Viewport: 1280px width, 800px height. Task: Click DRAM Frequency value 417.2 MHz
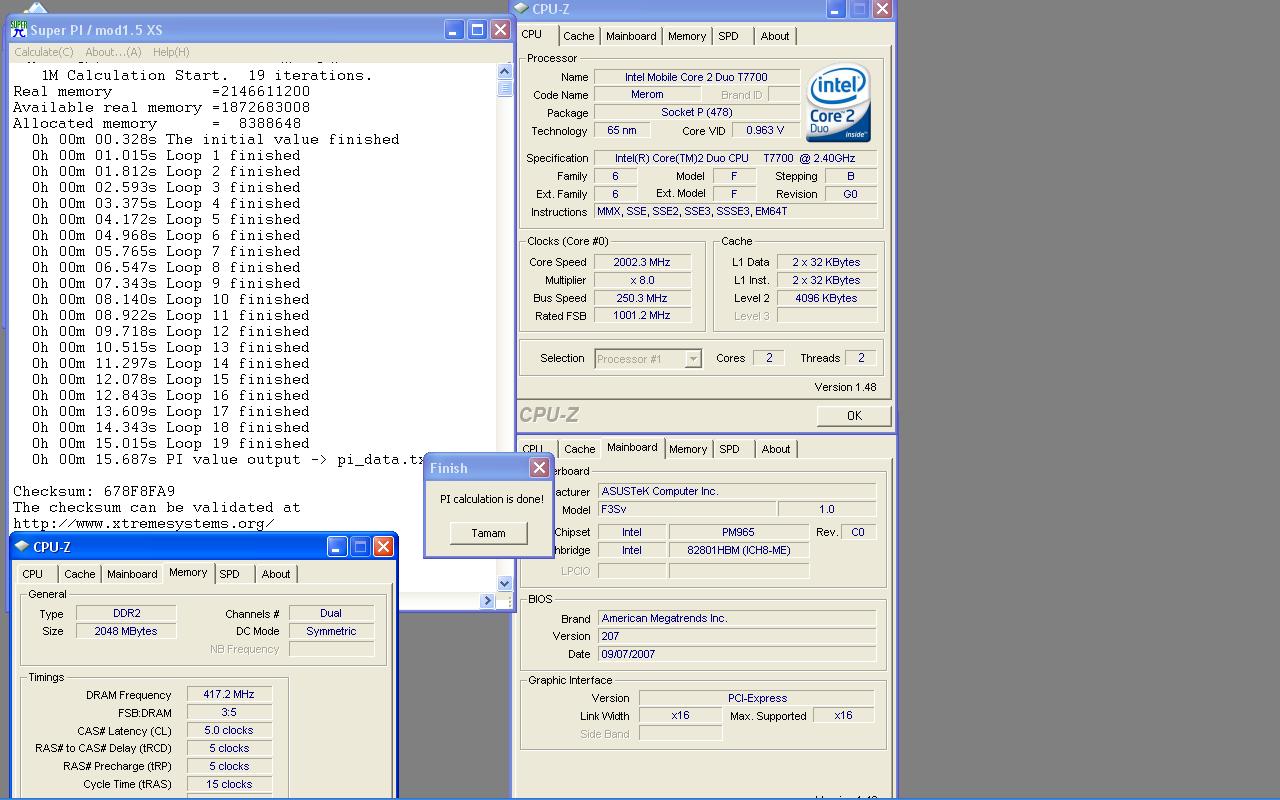[229, 694]
